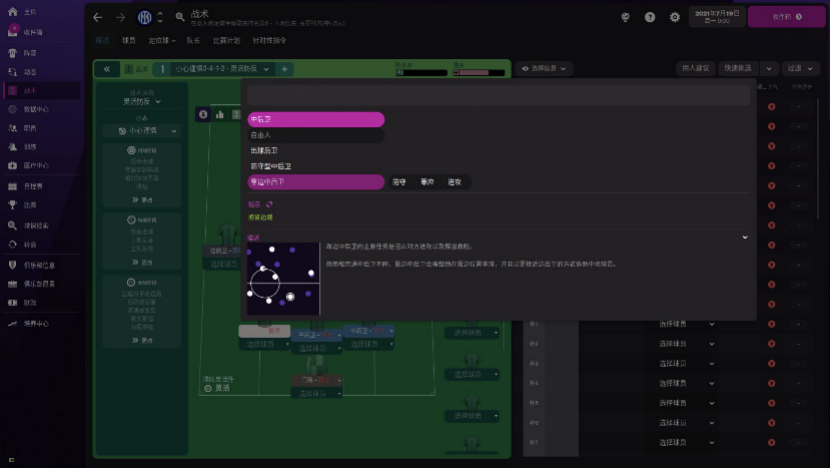Click the 用人建议 button
This screenshot has width=832, height=468.
696,68
